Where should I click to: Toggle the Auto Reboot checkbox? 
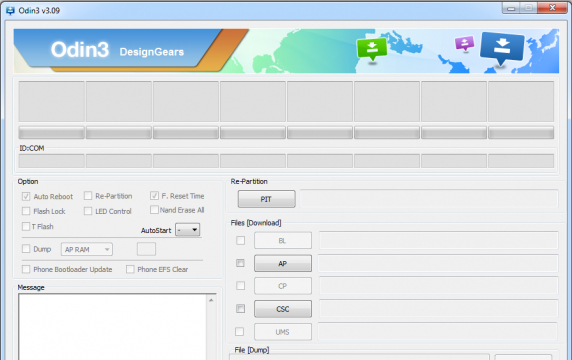coord(26,196)
